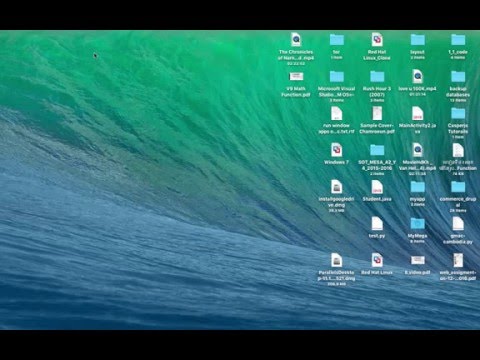Select the Red Hat Linux_Clone virtual machine icon
Image resolution: width=480 pixels, height=360 pixels.
377,40
